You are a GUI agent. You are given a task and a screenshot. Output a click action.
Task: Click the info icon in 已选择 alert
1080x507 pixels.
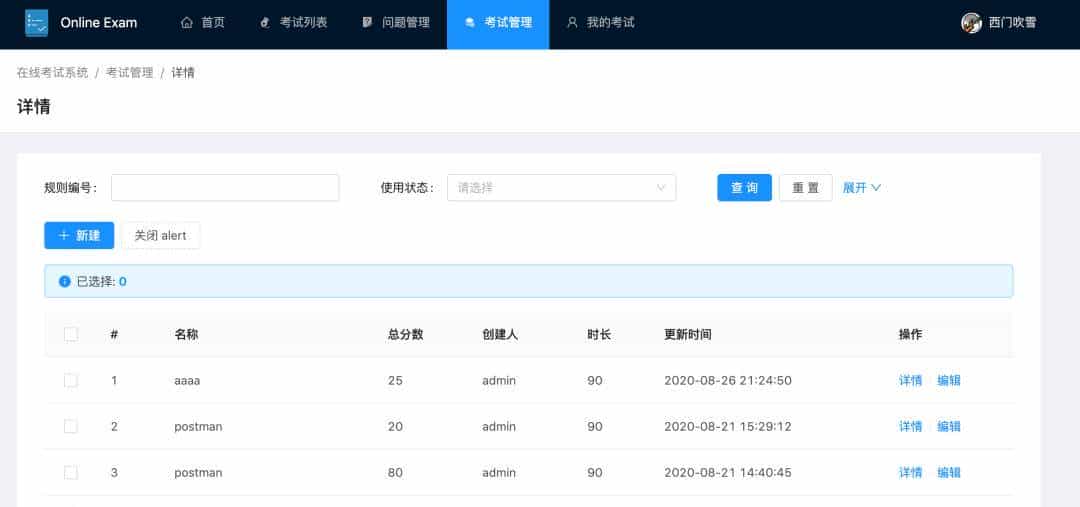click(65, 281)
